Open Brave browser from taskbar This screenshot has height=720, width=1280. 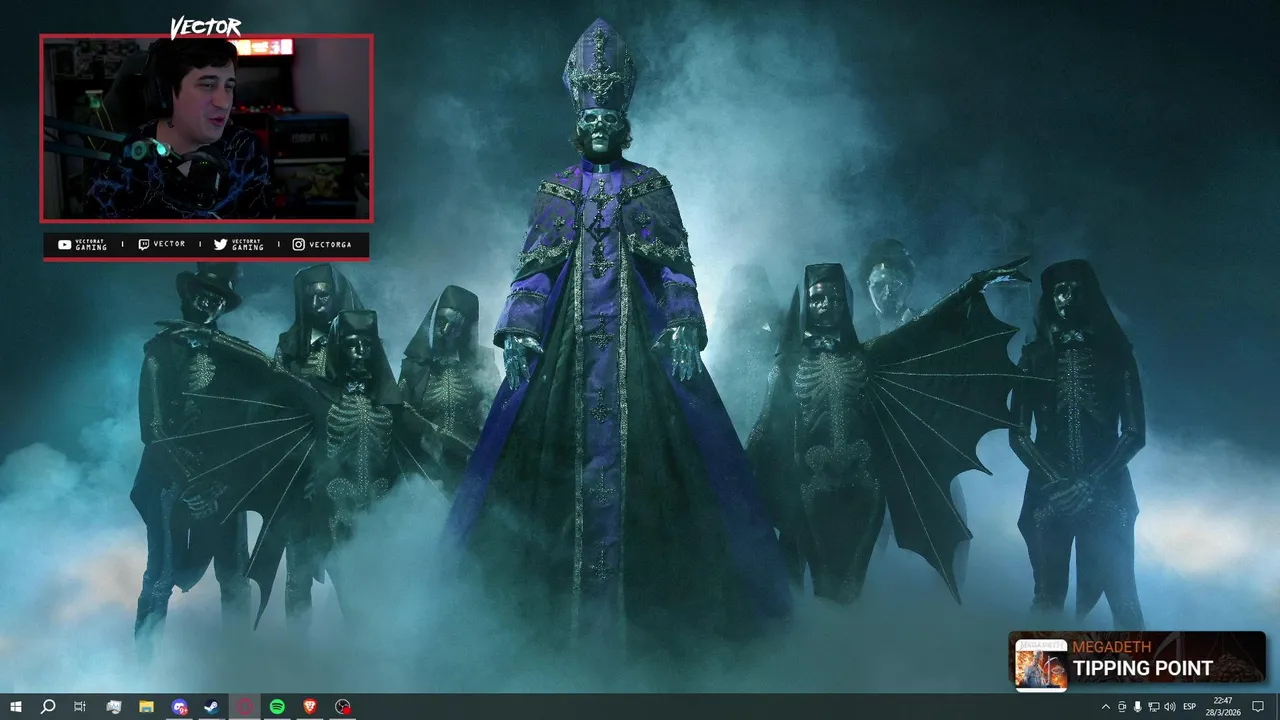tap(310, 707)
